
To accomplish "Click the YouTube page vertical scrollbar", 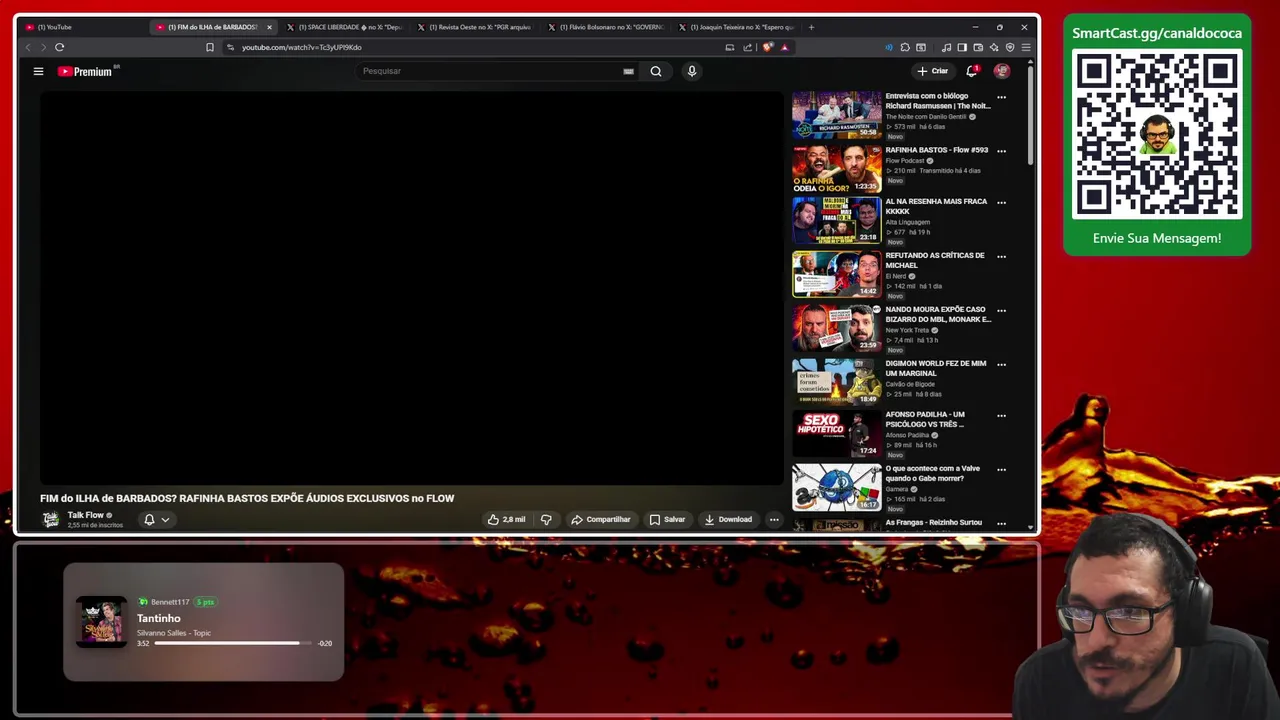I will (x=1031, y=113).
